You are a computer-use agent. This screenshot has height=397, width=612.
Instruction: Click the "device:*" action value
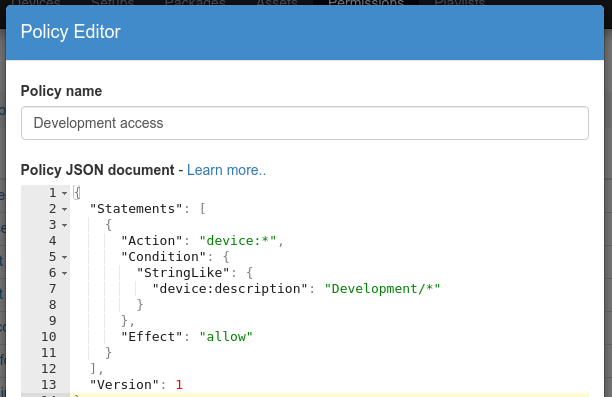click(238, 240)
